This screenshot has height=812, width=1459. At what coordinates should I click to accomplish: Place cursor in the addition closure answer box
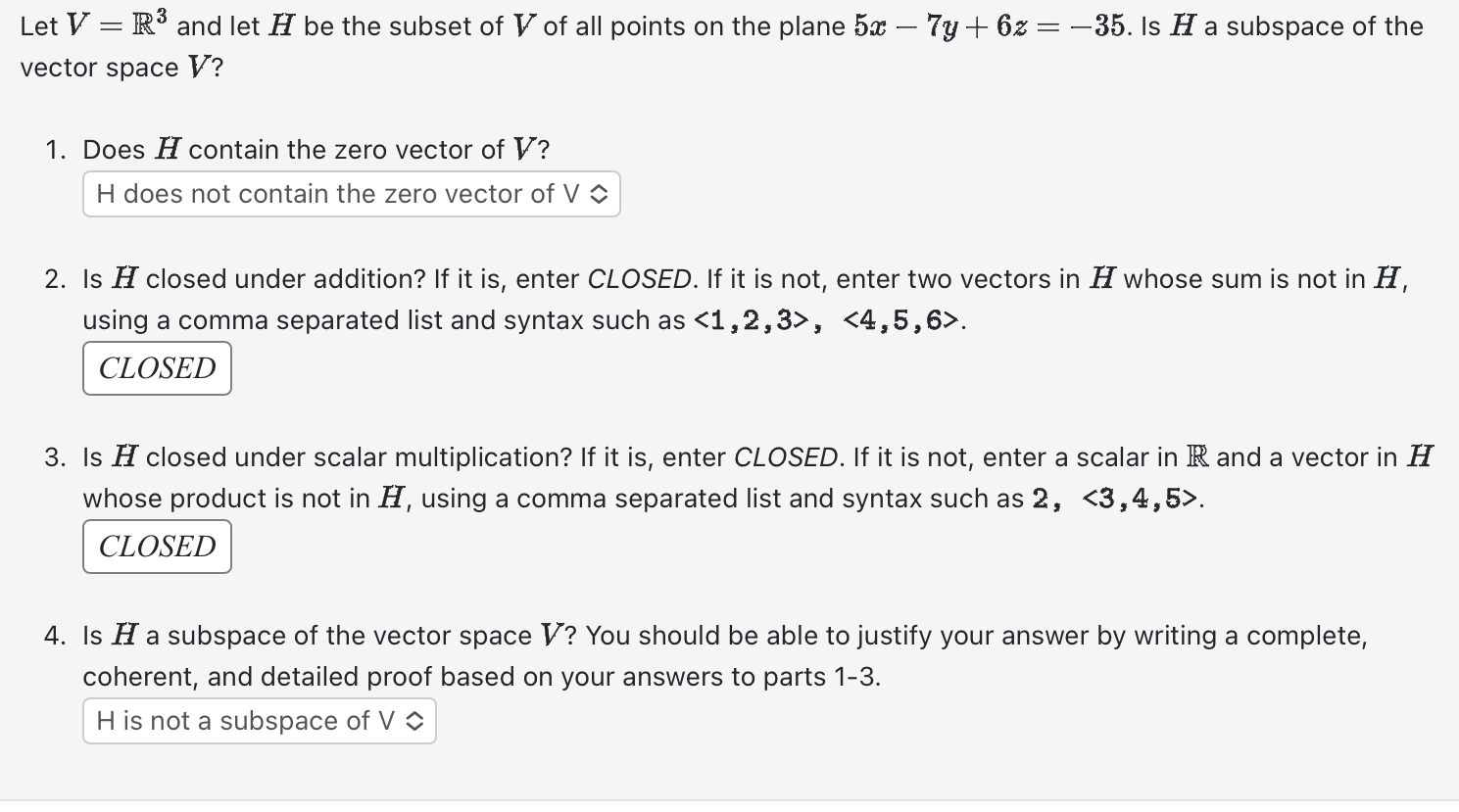click(x=156, y=368)
